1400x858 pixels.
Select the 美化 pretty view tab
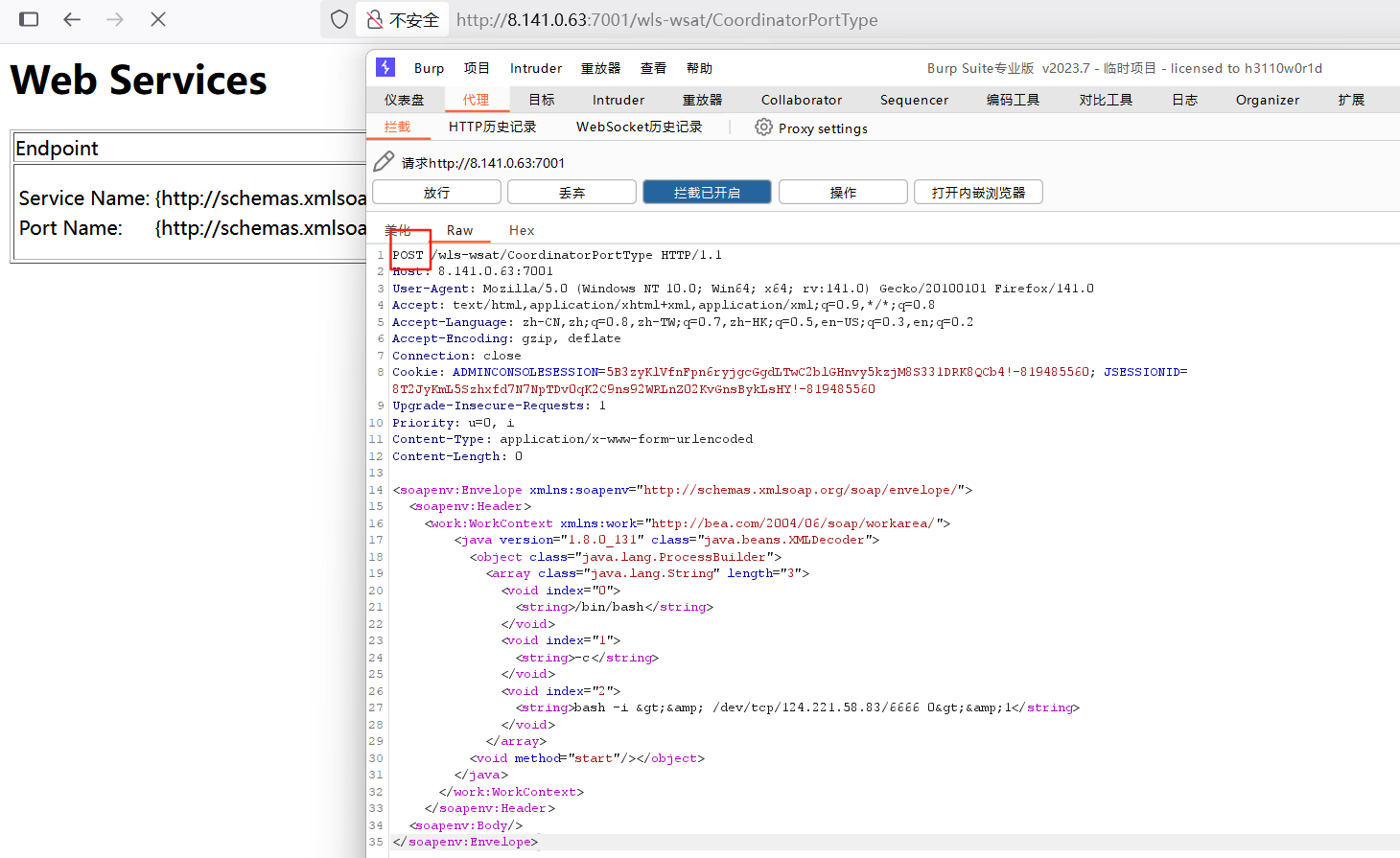(x=397, y=230)
